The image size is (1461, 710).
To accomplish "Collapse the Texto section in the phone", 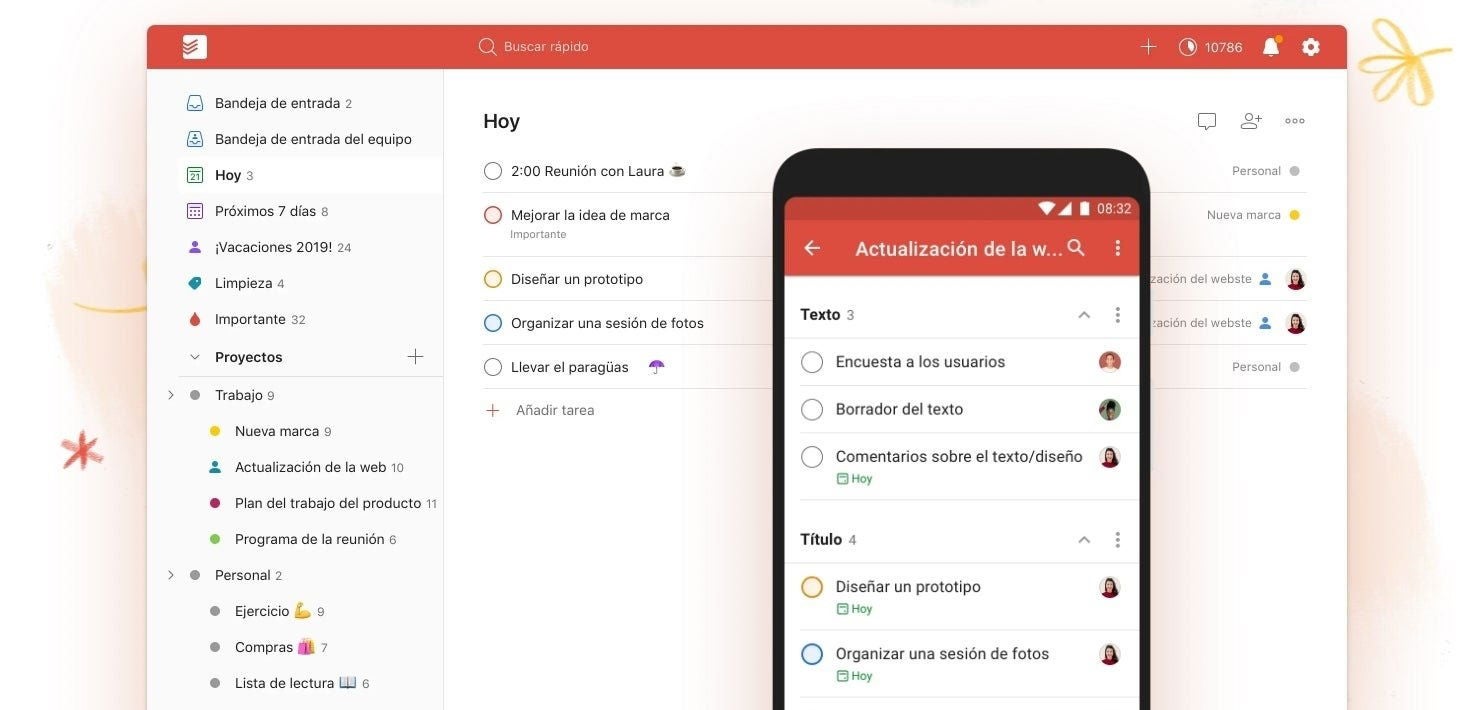I will 1083,313.
